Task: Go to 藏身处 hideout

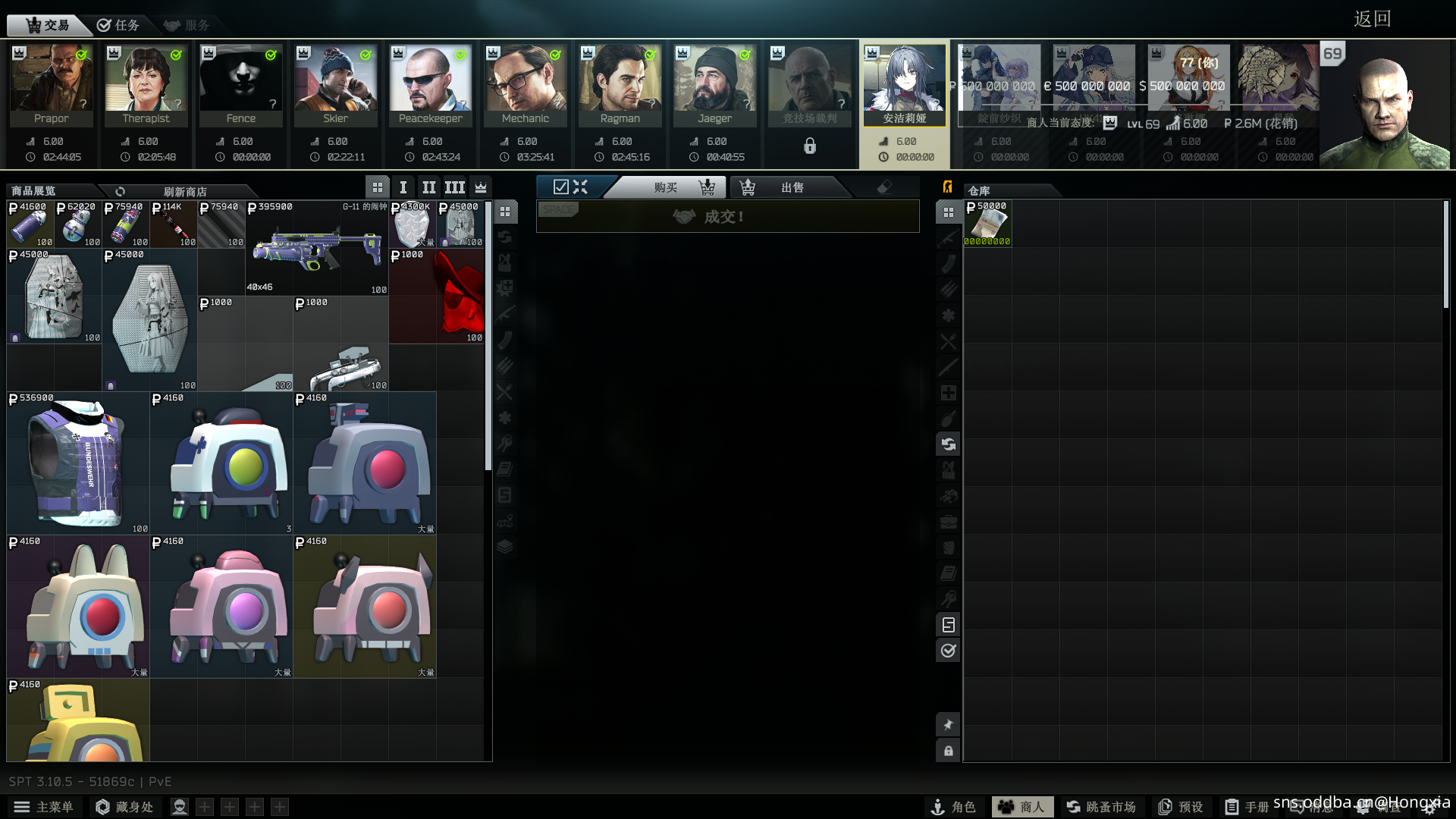Action: tap(124, 807)
